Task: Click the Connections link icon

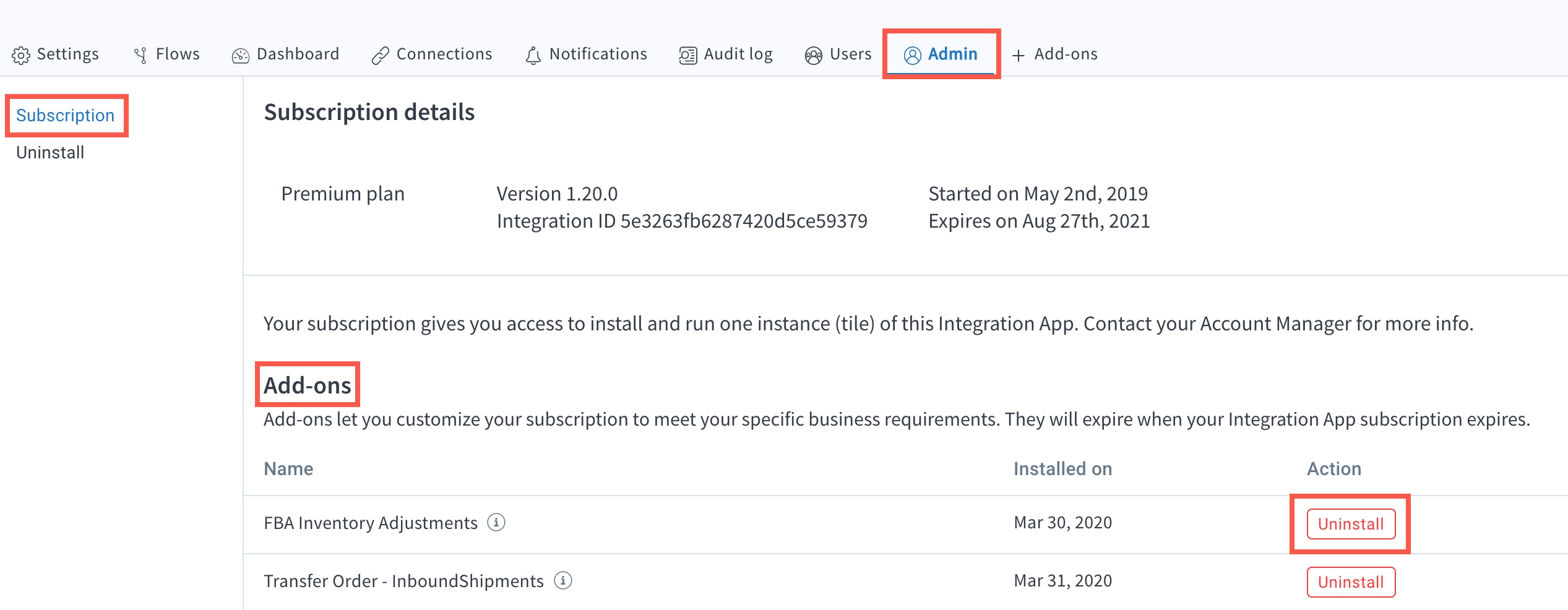Action: [x=380, y=56]
